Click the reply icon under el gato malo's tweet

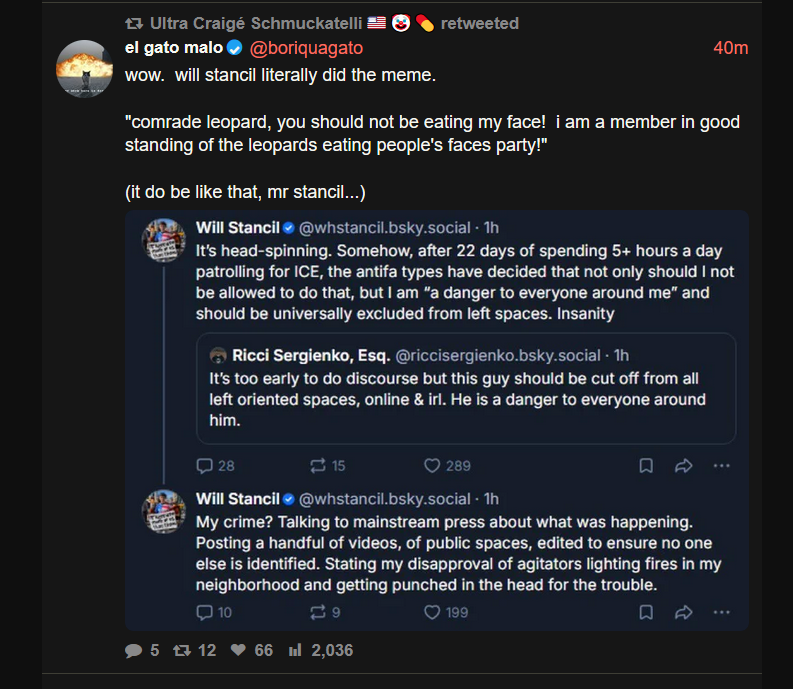pos(134,651)
